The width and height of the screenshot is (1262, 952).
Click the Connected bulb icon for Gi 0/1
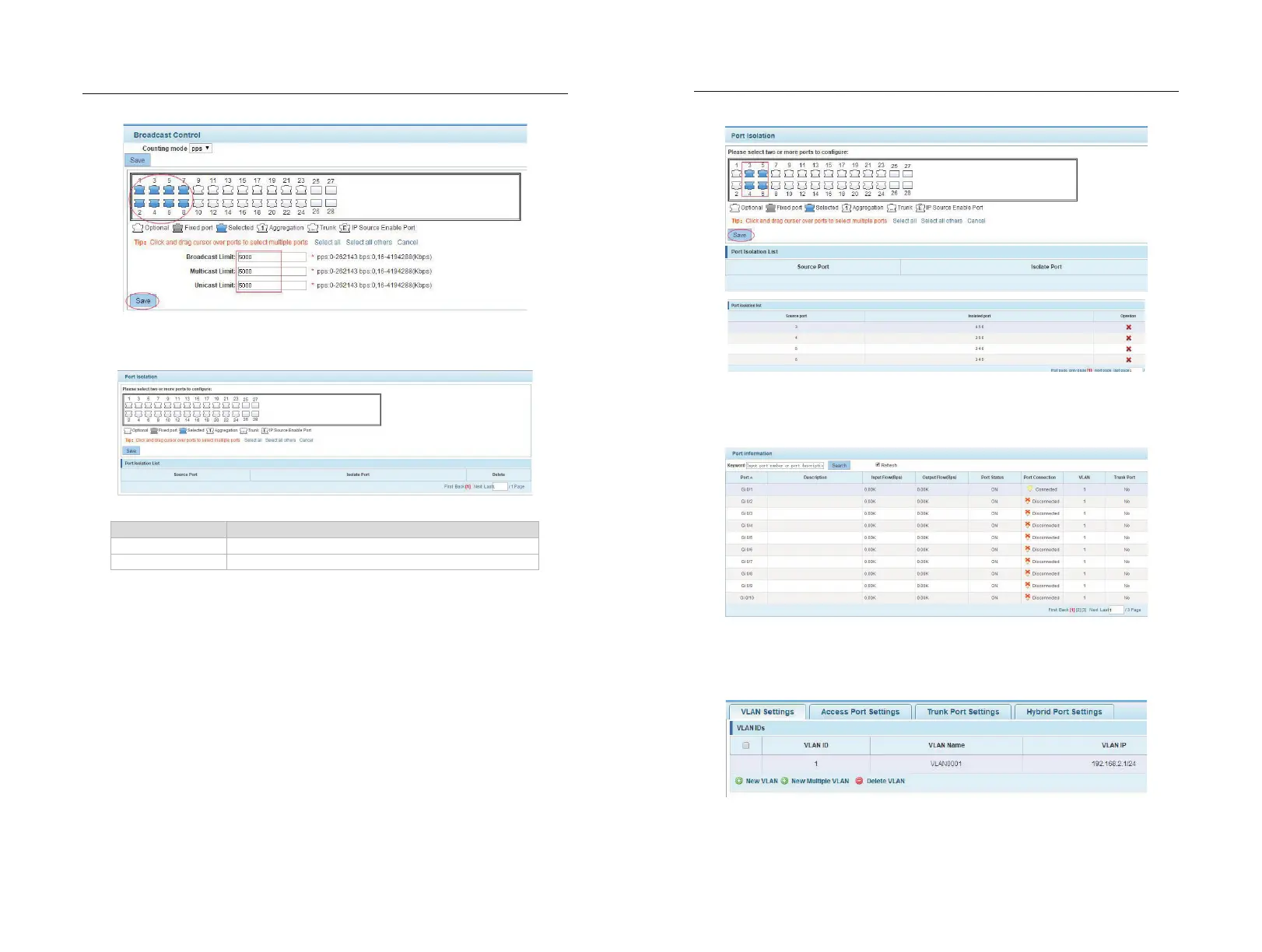(x=1029, y=489)
